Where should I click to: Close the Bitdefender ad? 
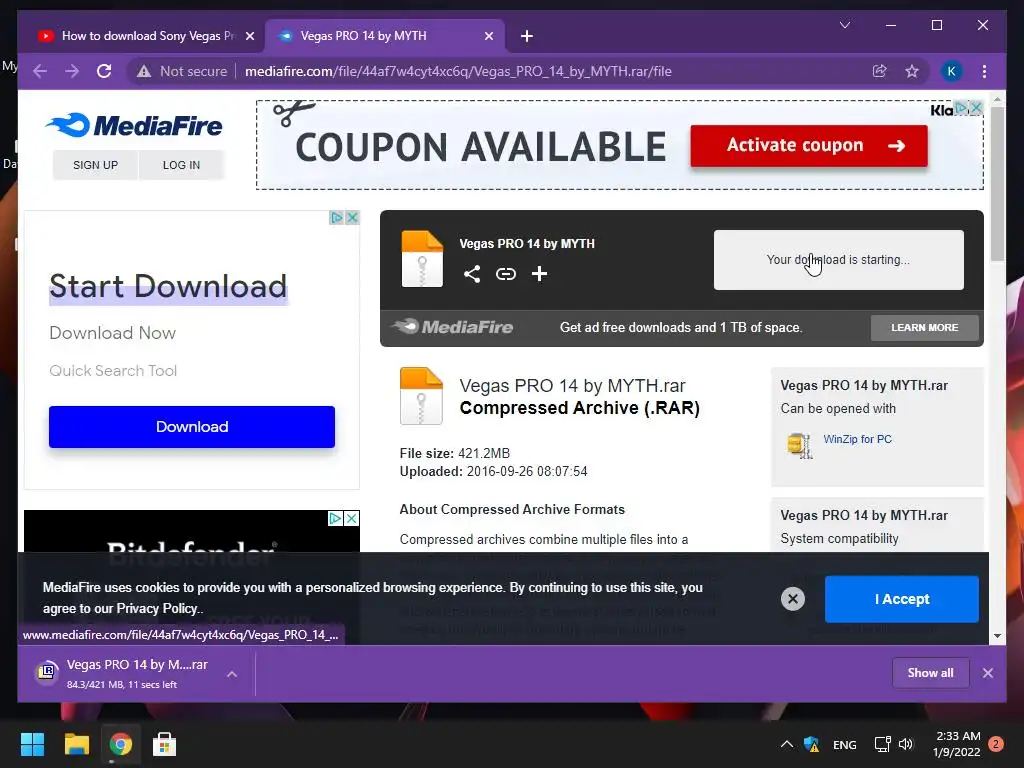click(351, 519)
